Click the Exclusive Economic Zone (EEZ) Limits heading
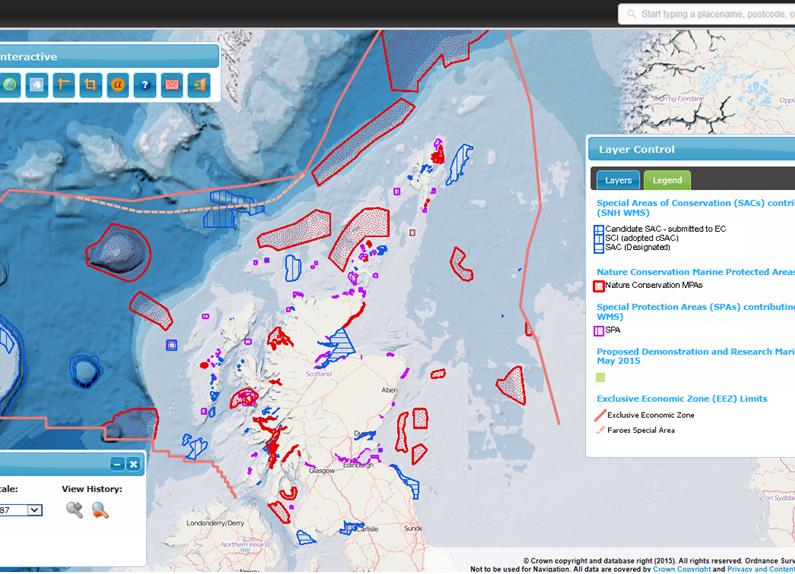The image size is (795, 574). (682, 399)
